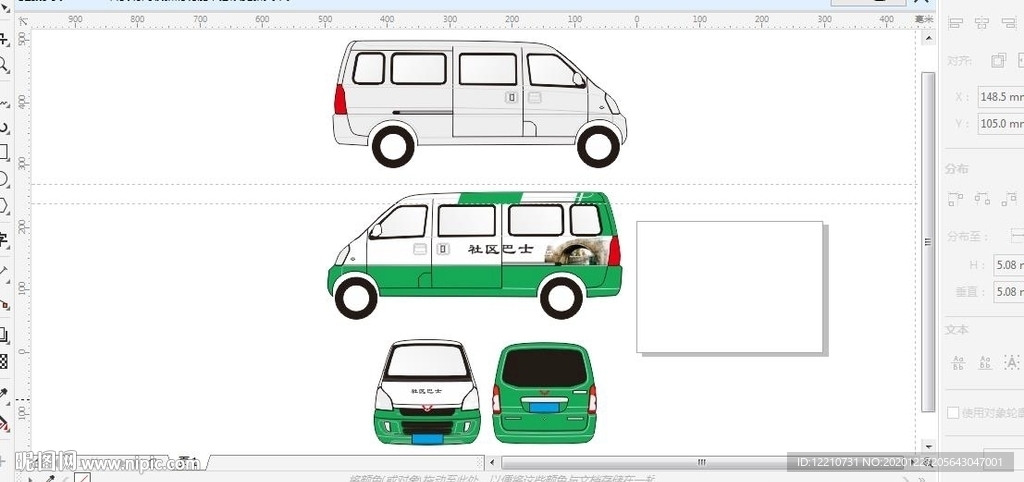Select the green van rear view drawing
The image size is (1024, 482).
tap(544, 393)
